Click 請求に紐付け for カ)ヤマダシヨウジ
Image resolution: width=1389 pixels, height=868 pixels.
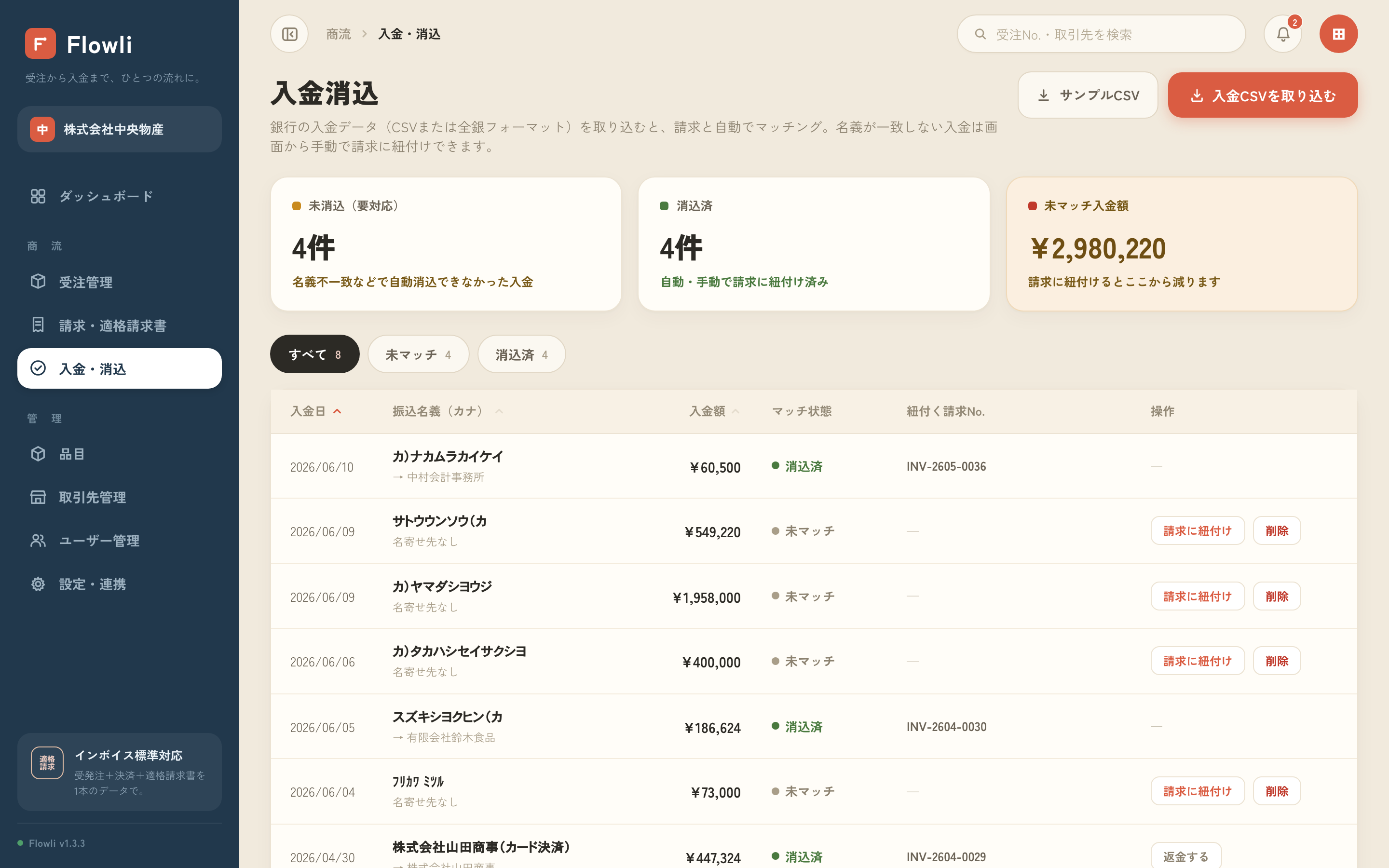(1198, 597)
